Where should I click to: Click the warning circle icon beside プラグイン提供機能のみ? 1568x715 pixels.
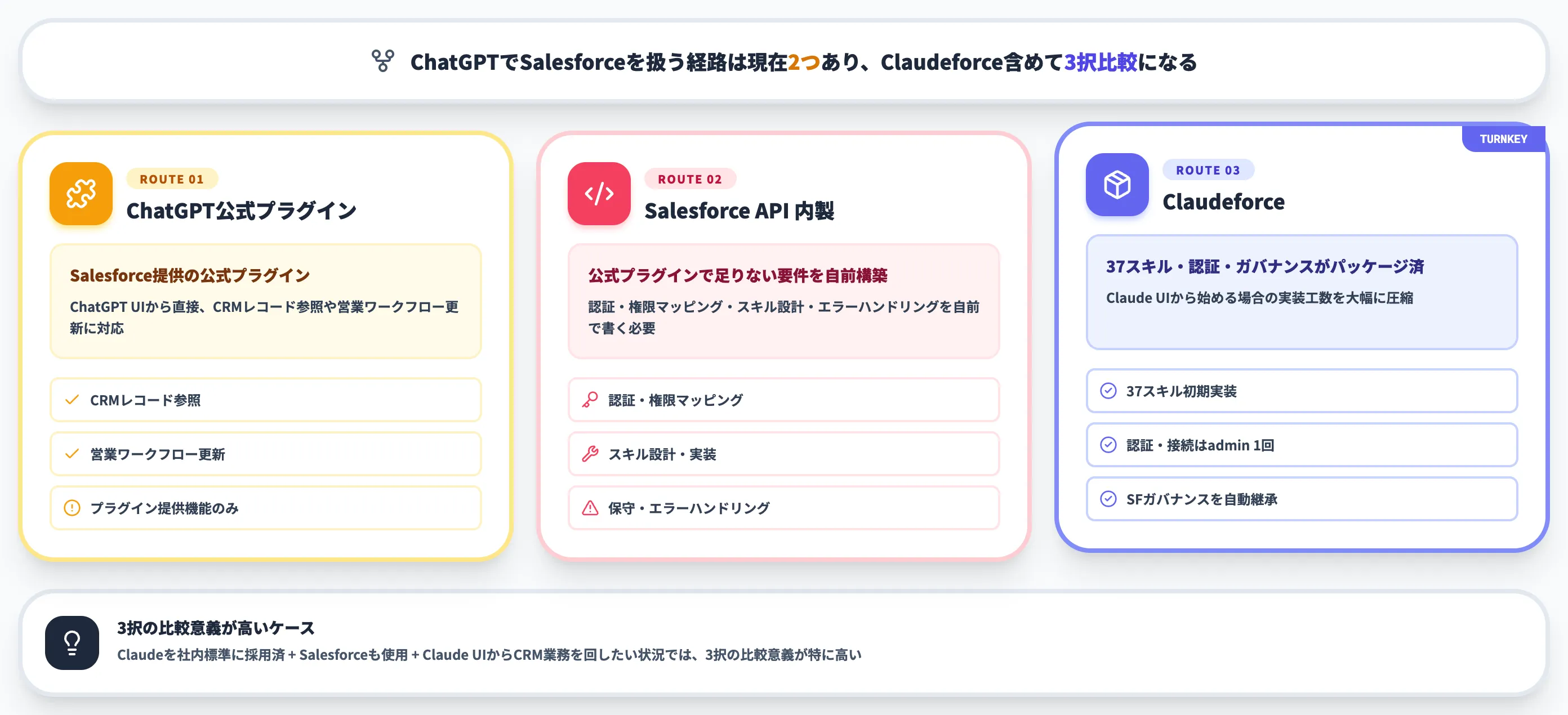point(72,507)
